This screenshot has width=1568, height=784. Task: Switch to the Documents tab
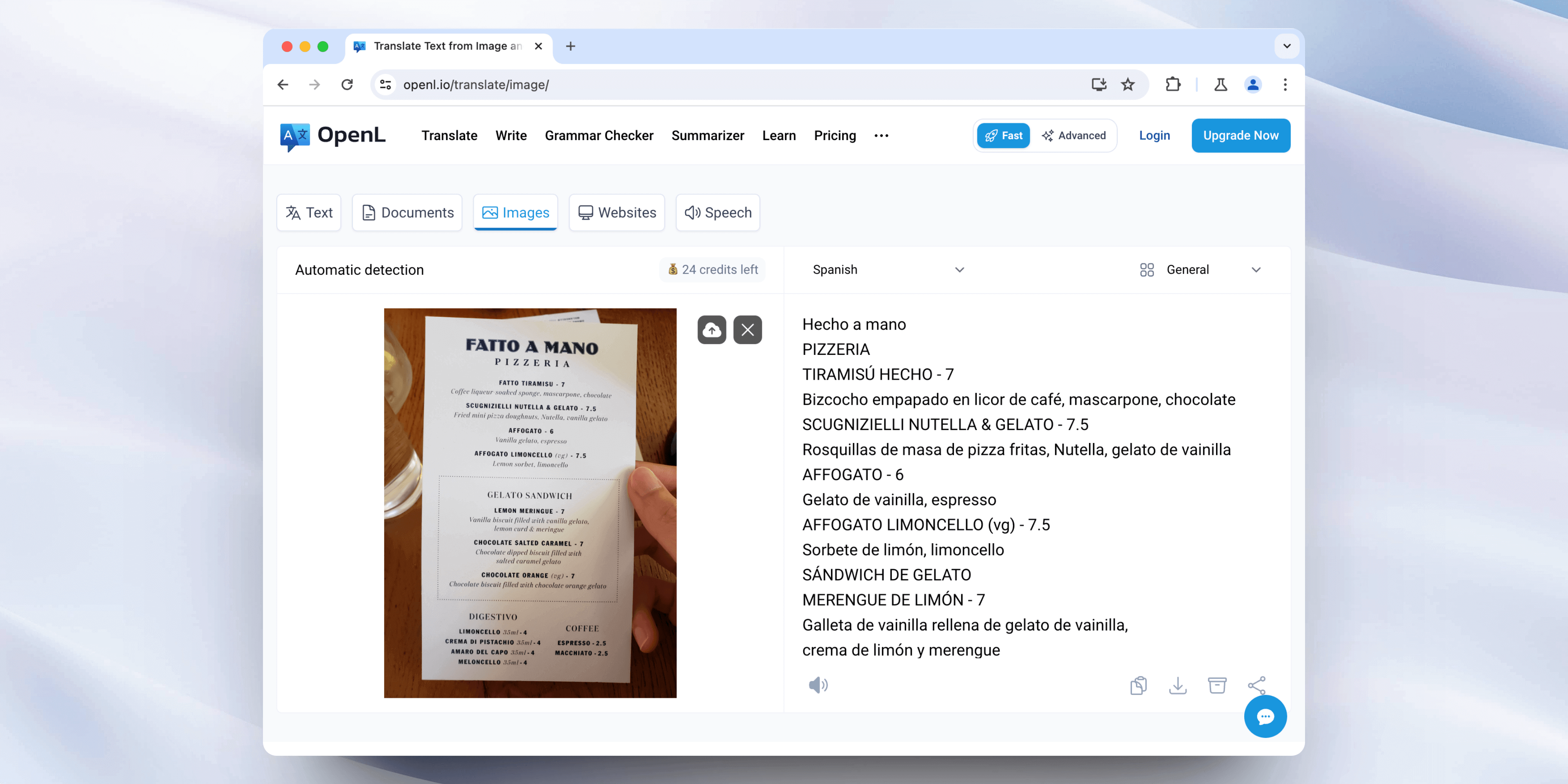coord(407,212)
